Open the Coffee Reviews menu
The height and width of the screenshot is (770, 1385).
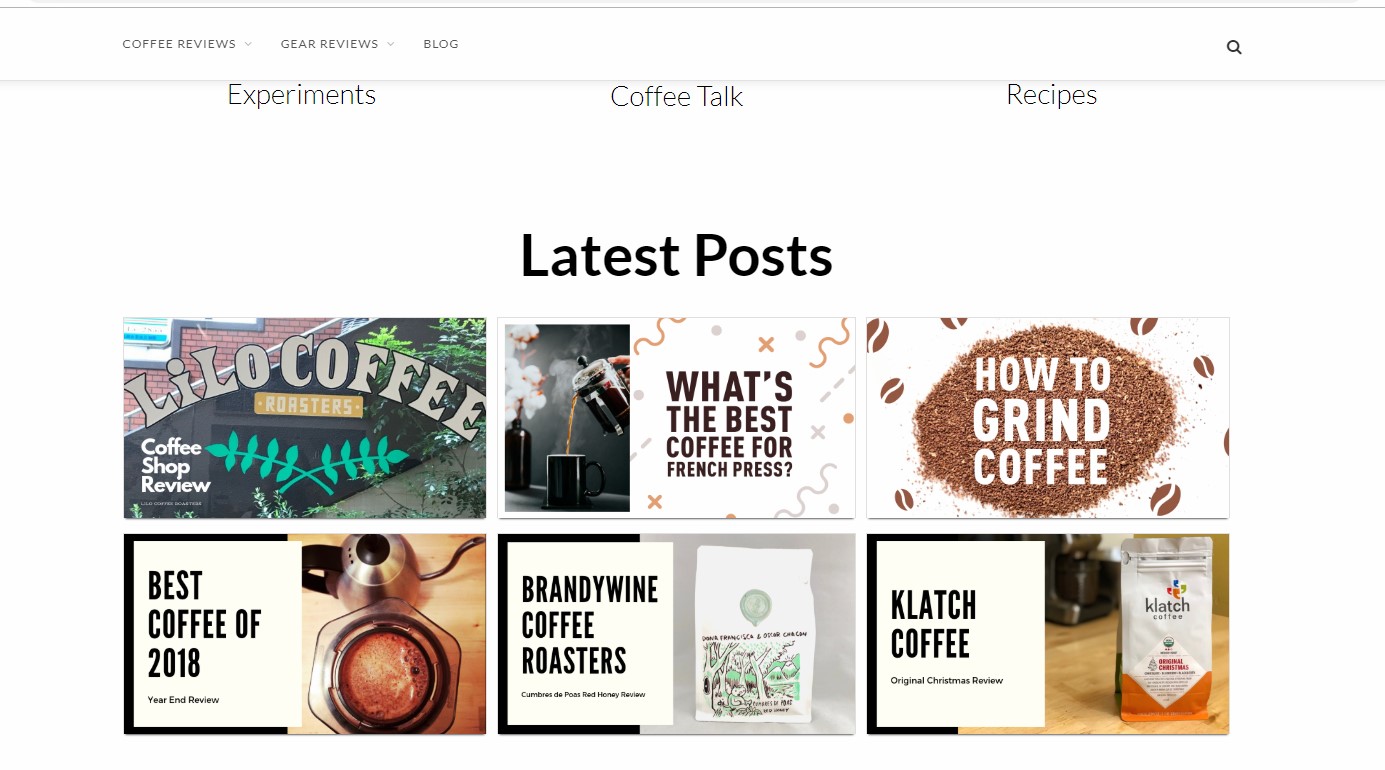[179, 44]
